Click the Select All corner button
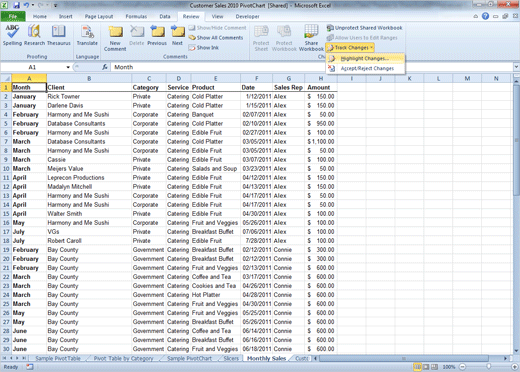The image size is (520, 372). coord(6,78)
